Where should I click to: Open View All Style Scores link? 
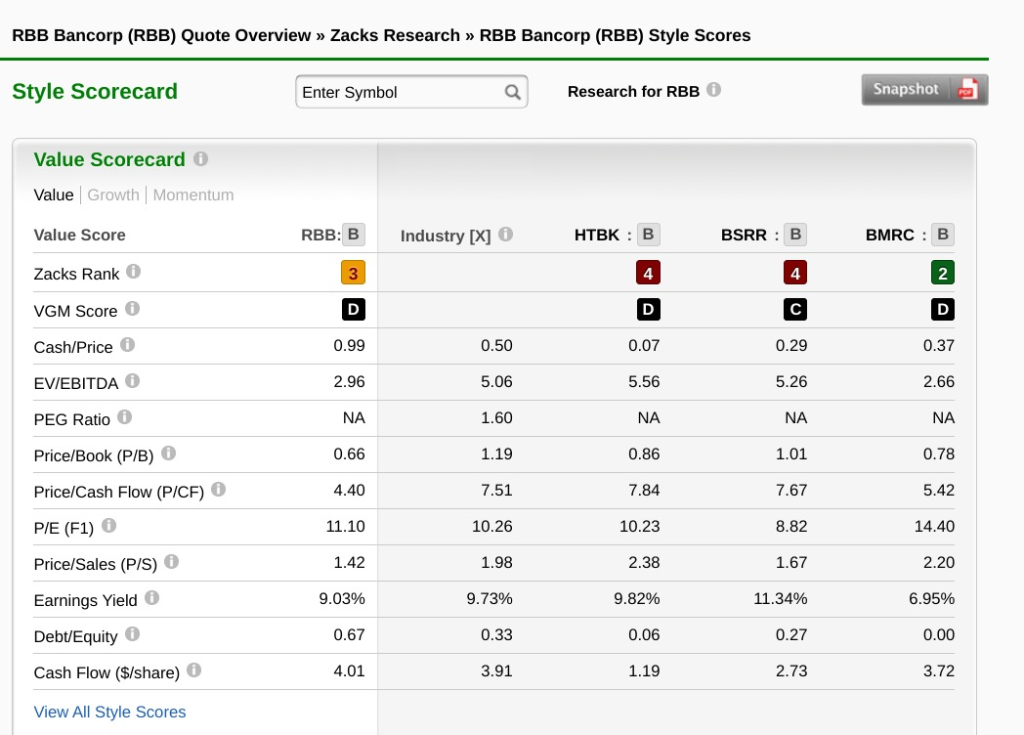[110, 711]
